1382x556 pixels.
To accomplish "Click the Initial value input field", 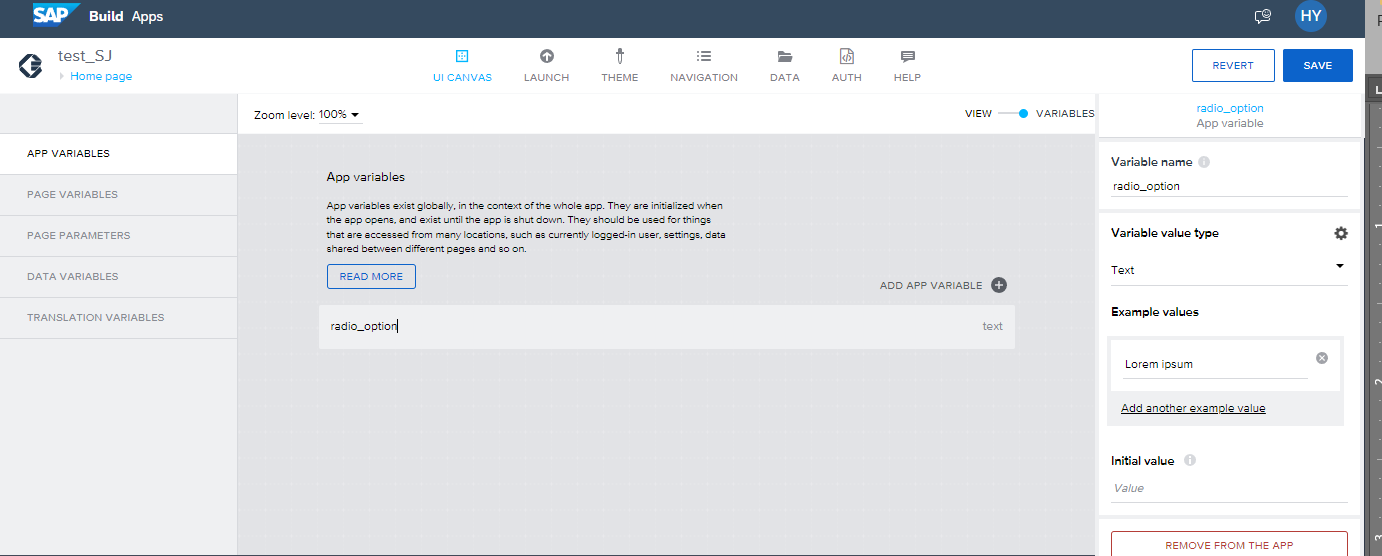I will (x=1228, y=489).
